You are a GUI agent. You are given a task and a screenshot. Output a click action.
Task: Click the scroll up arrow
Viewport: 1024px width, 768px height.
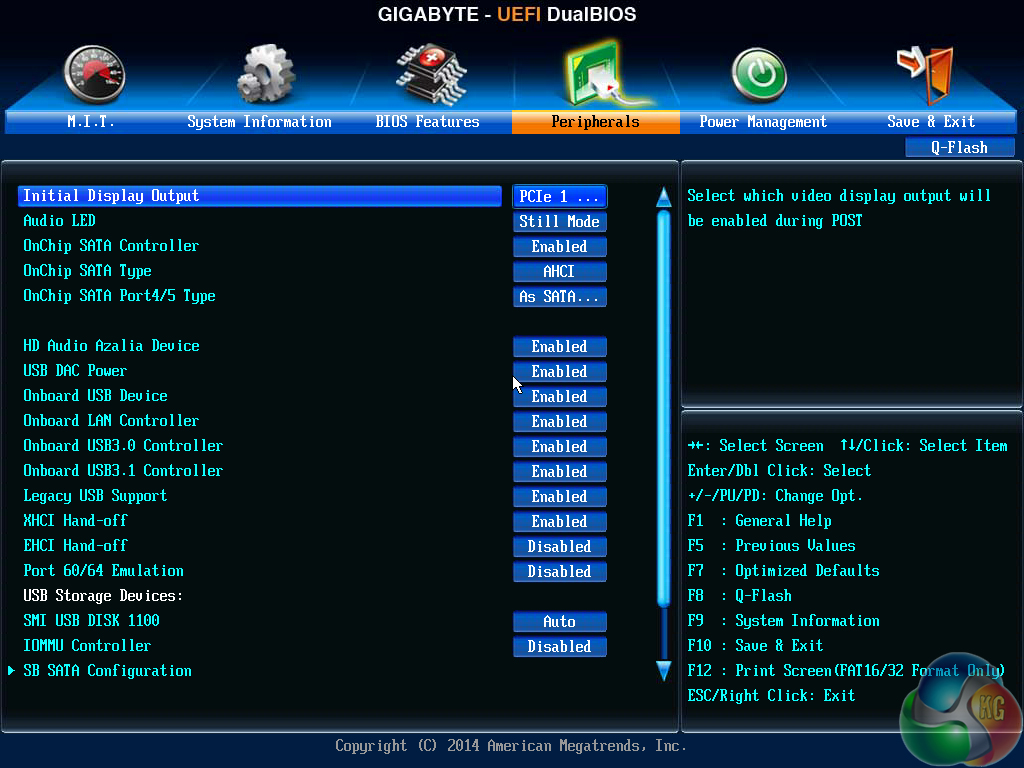664,197
